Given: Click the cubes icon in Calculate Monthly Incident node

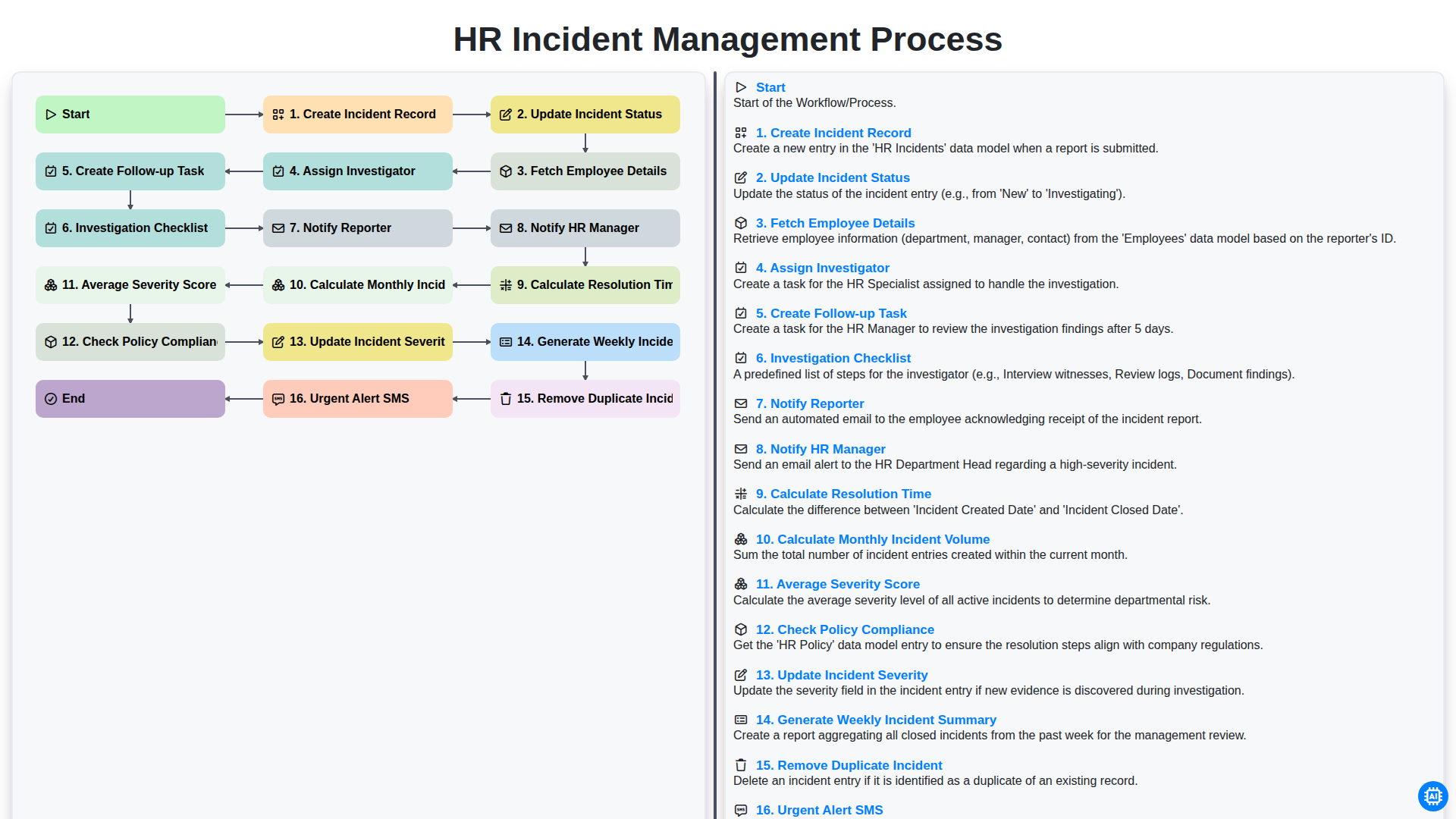Looking at the screenshot, I should pyautogui.click(x=278, y=285).
